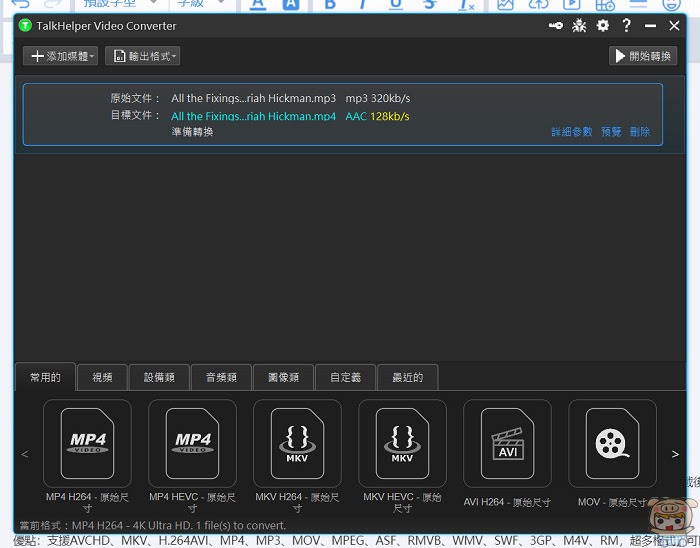Select the AVI H264 original size format icon

tap(508, 443)
